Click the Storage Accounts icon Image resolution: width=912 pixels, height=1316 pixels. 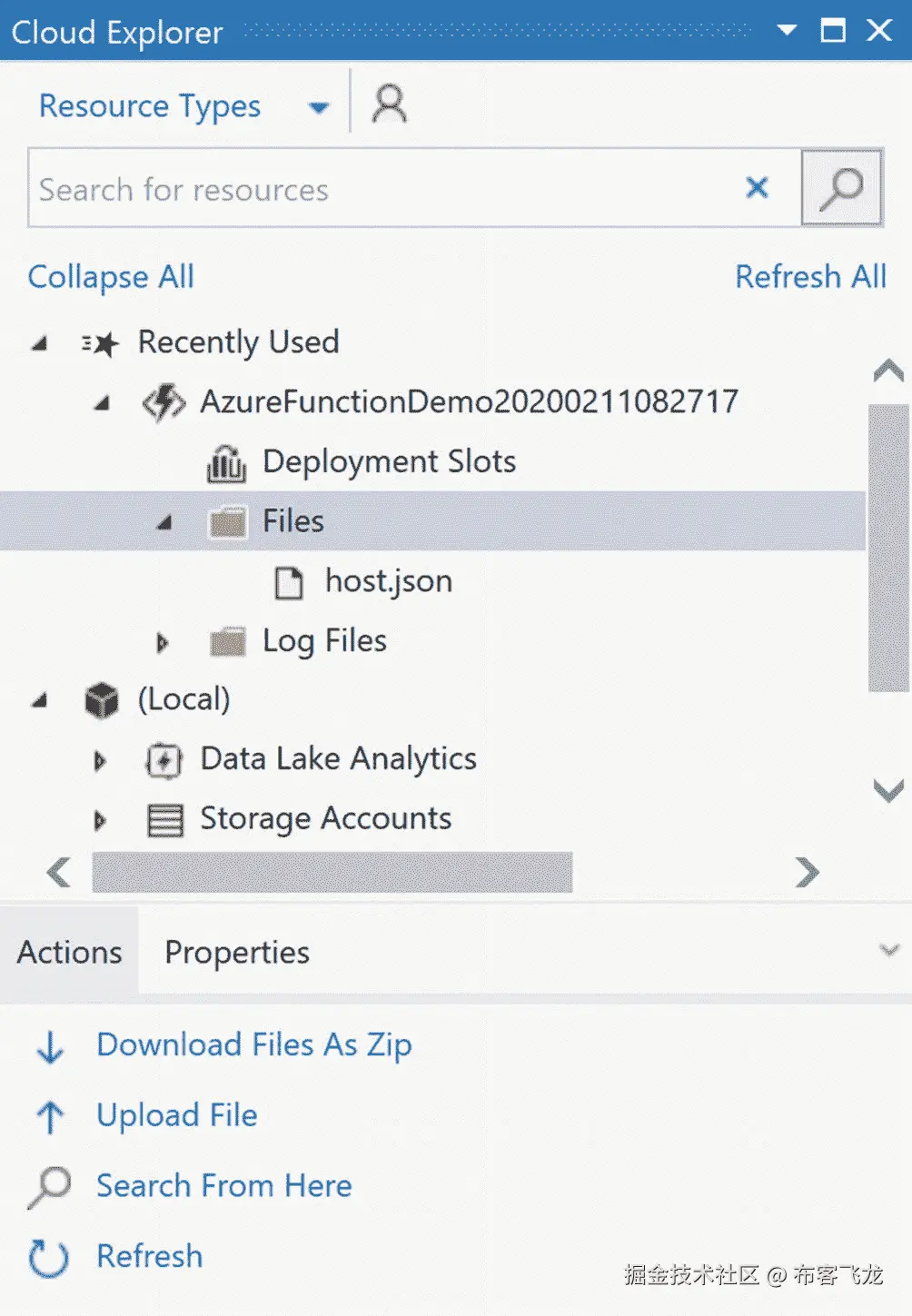point(164,820)
